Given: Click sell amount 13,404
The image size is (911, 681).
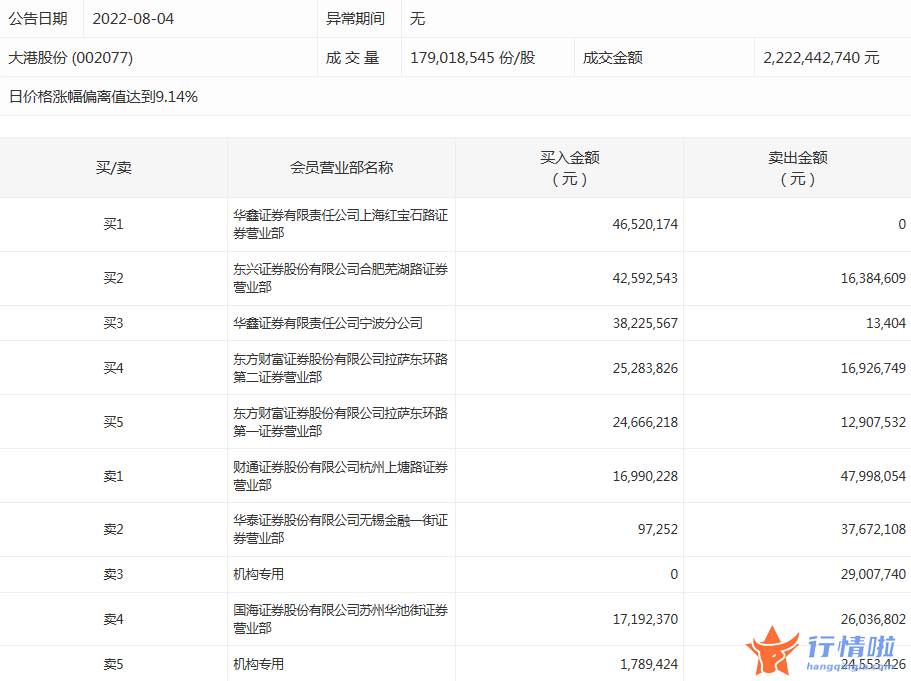Looking at the screenshot, I should pos(886,323).
